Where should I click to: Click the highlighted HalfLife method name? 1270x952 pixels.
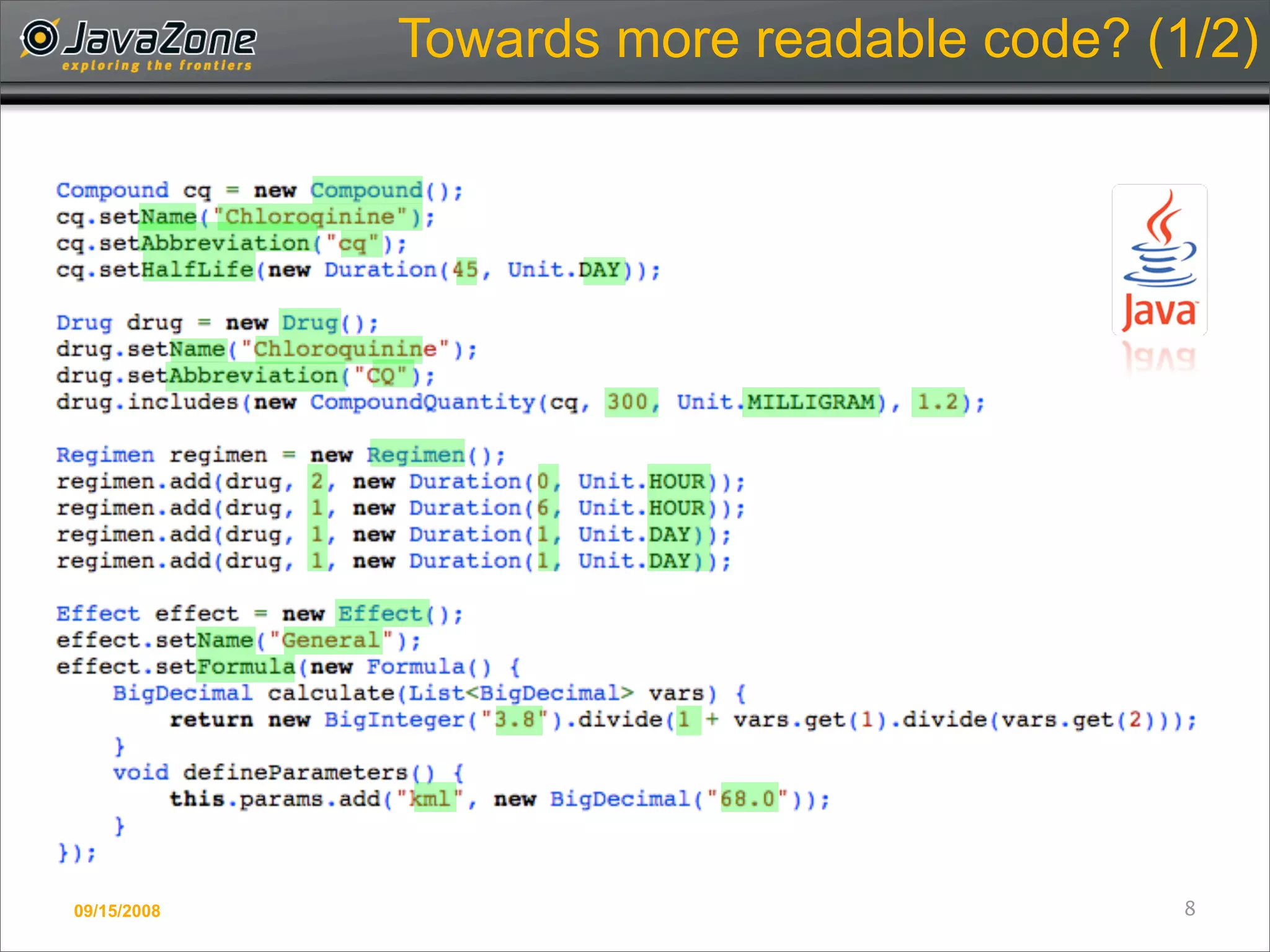(x=198, y=270)
